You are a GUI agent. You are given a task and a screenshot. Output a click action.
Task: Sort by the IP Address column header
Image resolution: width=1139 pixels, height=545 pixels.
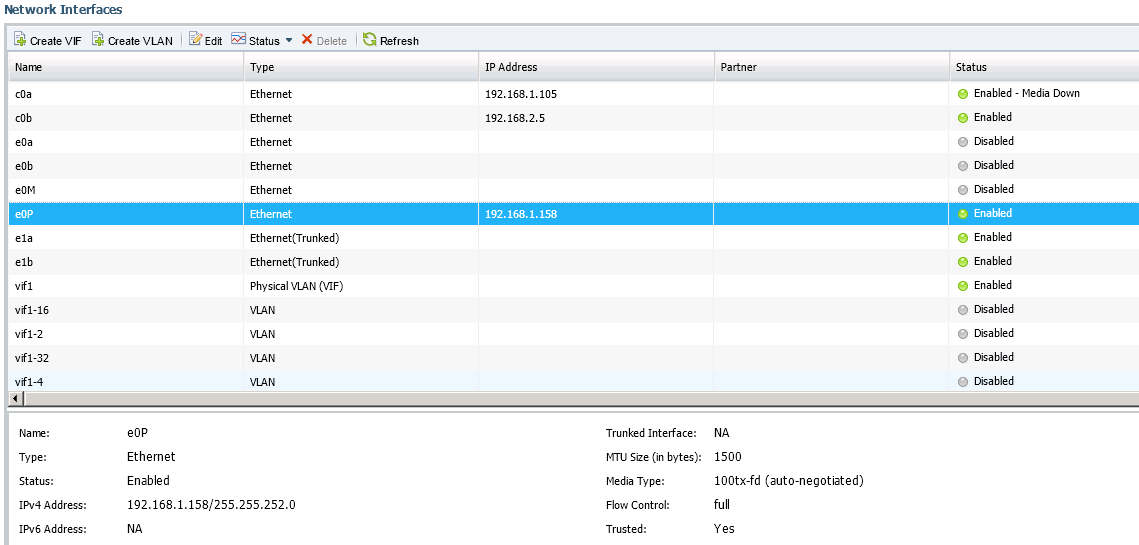[596, 67]
